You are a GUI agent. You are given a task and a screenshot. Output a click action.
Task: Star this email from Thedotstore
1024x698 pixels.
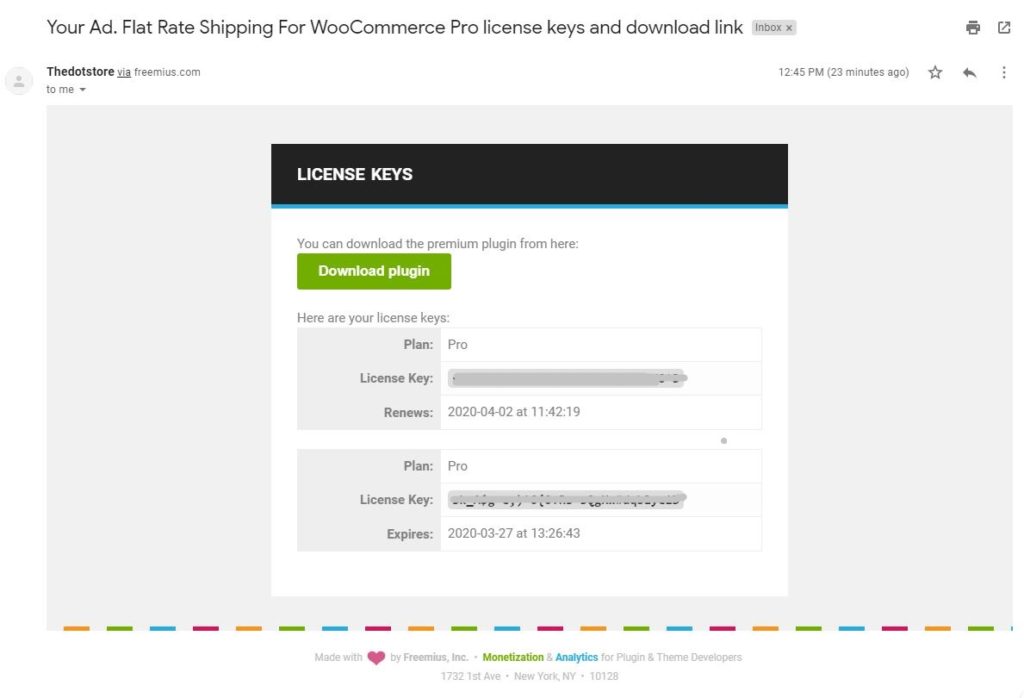tap(935, 72)
